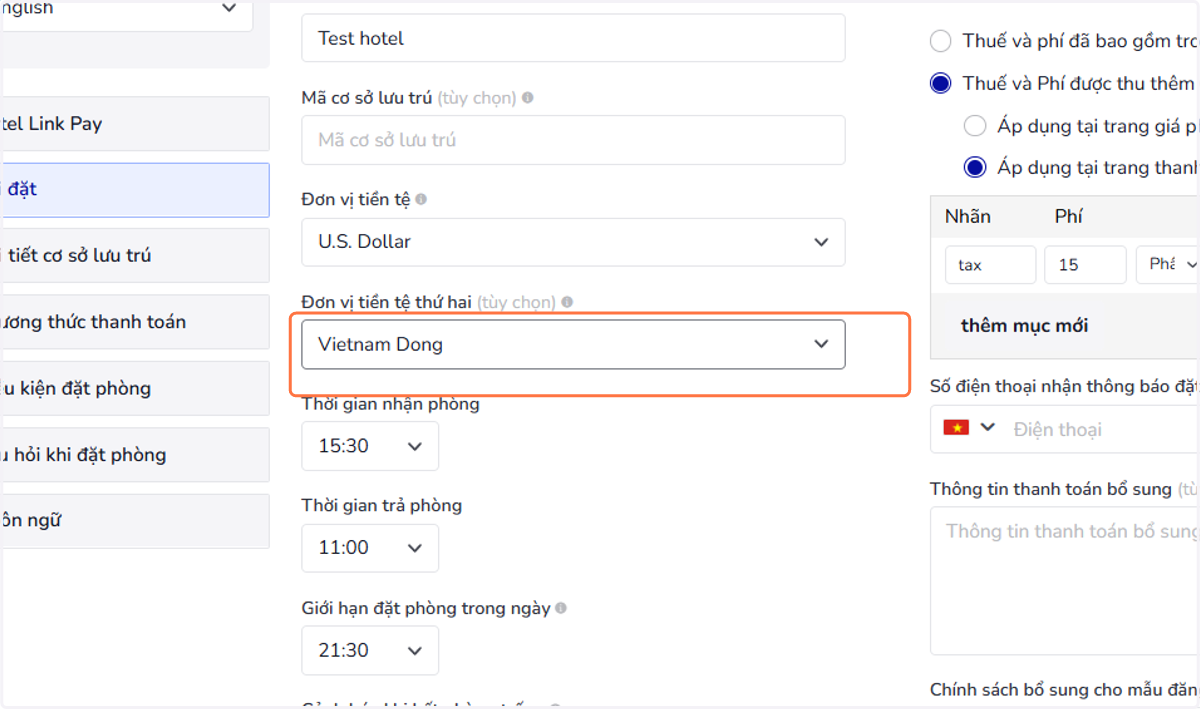Viewport: 1200px width, 709px height.
Task: Click 'thêm mục mới' to add fee
Action: [x=1024, y=326]
